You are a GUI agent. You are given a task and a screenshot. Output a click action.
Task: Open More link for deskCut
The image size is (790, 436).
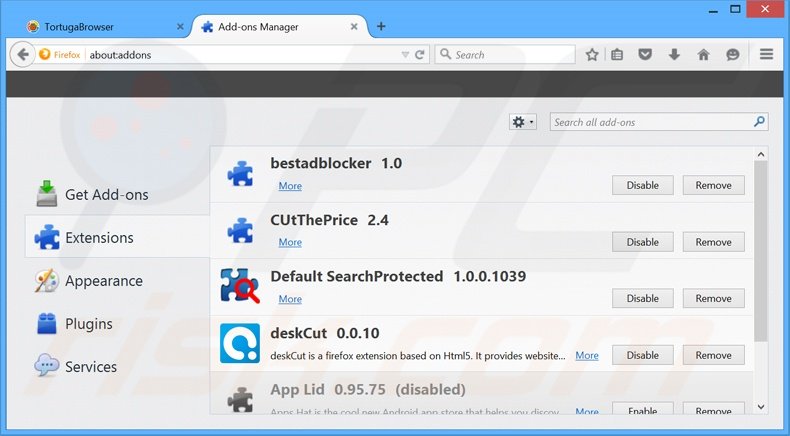tap(587, 355)
